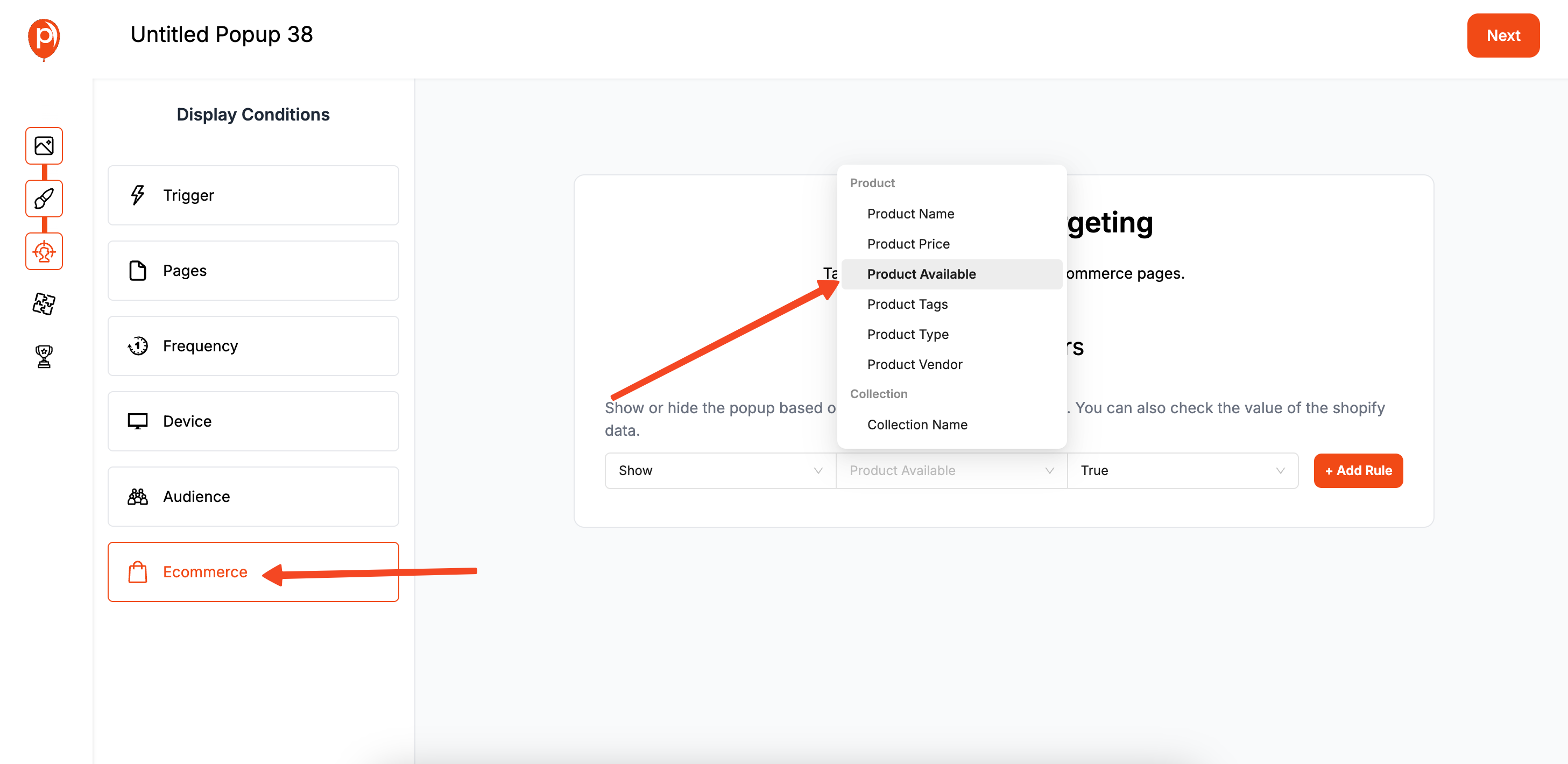Click the Display Conditions heading
The height and width of the screenshot is (764, 1568).
click(253, 115)
